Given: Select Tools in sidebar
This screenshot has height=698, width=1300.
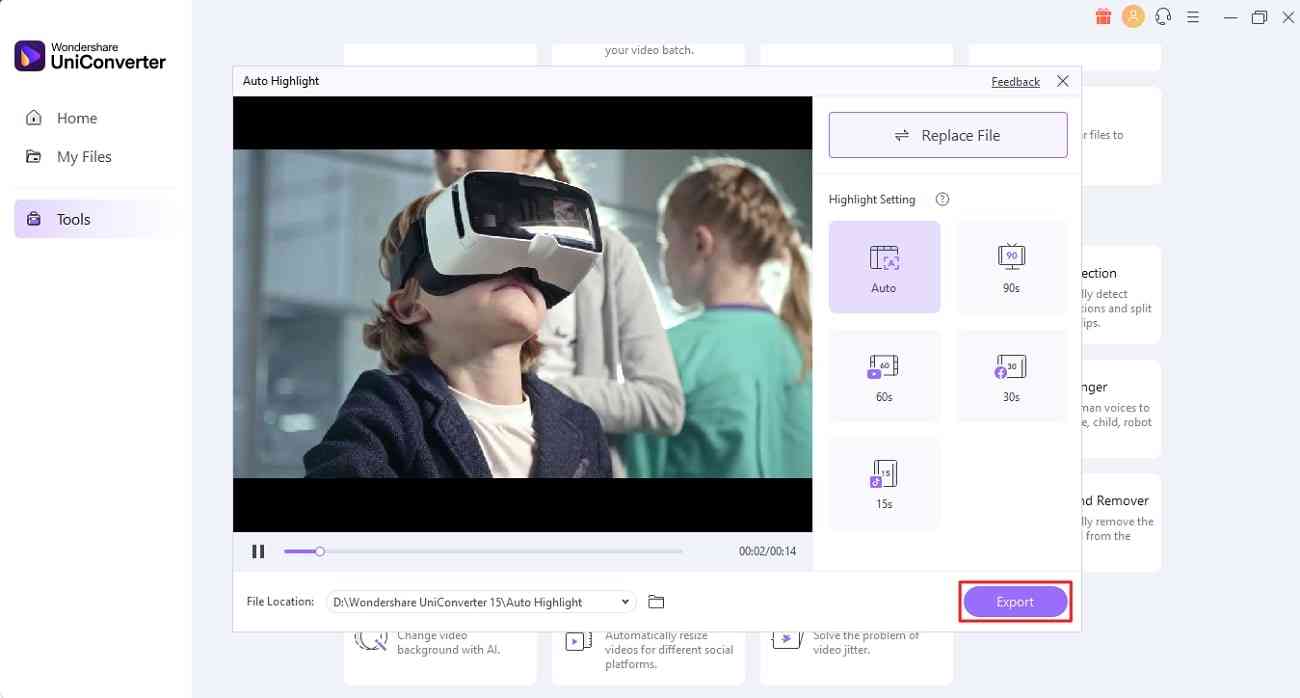Looking at the screenshot, I should point(95,219).
